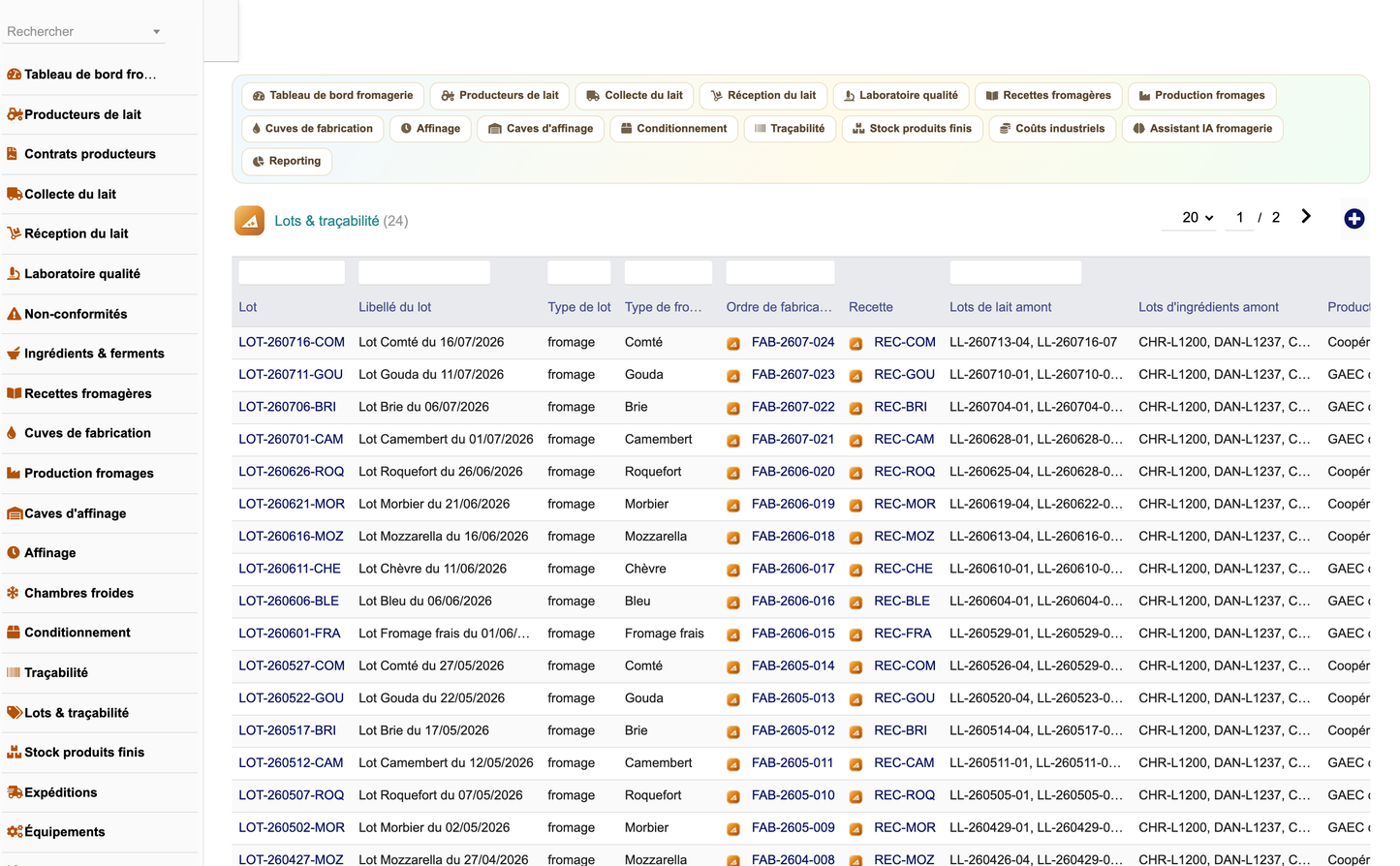Click the Recettes fromagères book icon in sidebar
The width and height of the screenshot is (1400, 866).
click(14, 393)
